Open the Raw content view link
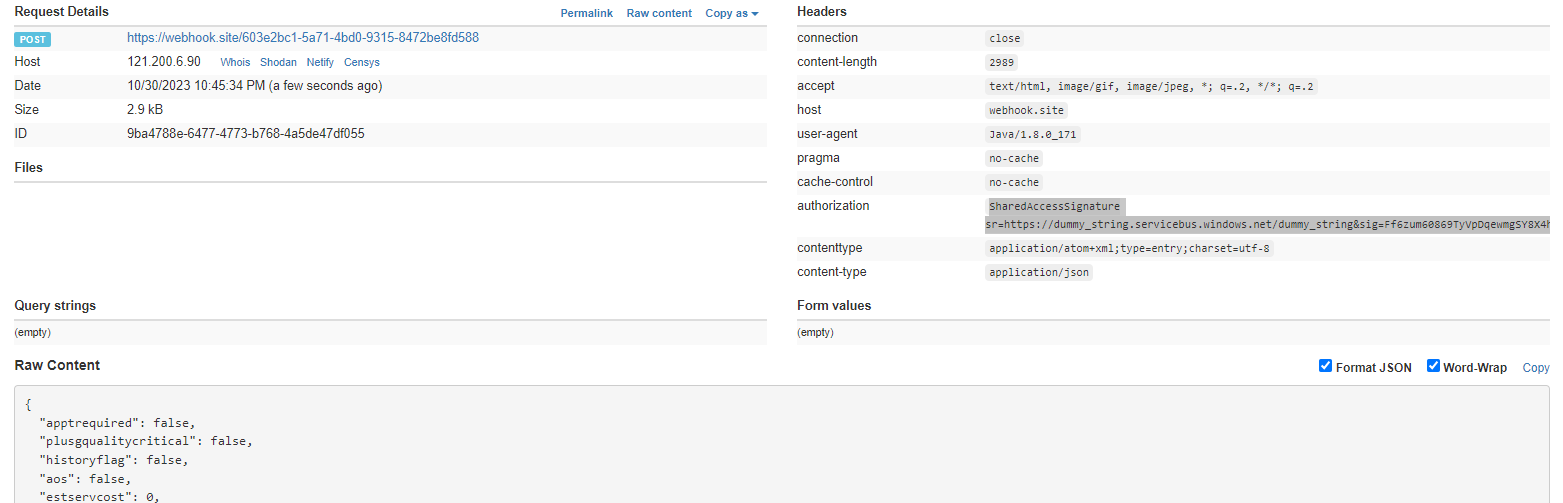The image size is (1563, 503). coord(659,13)
